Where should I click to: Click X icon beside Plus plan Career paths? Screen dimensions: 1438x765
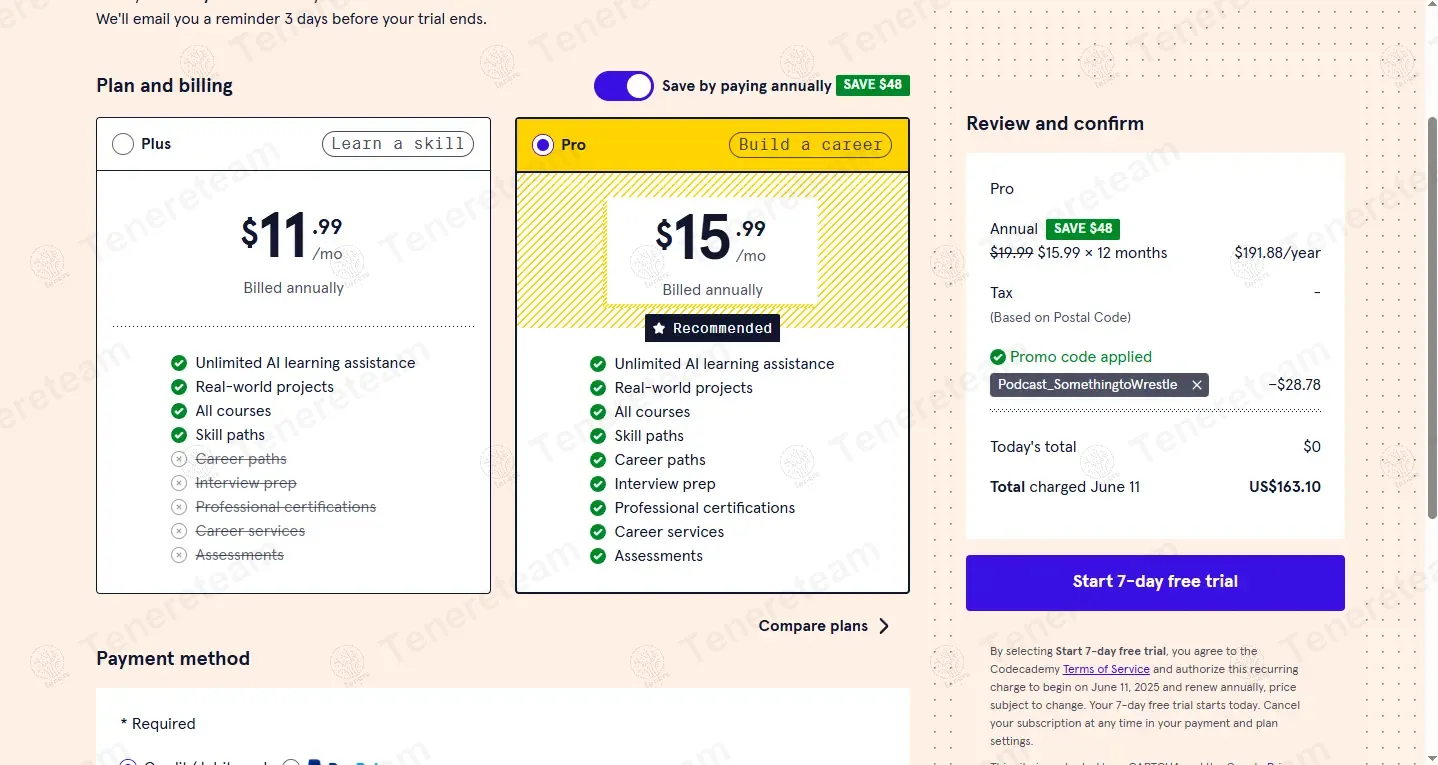[179, 459]
